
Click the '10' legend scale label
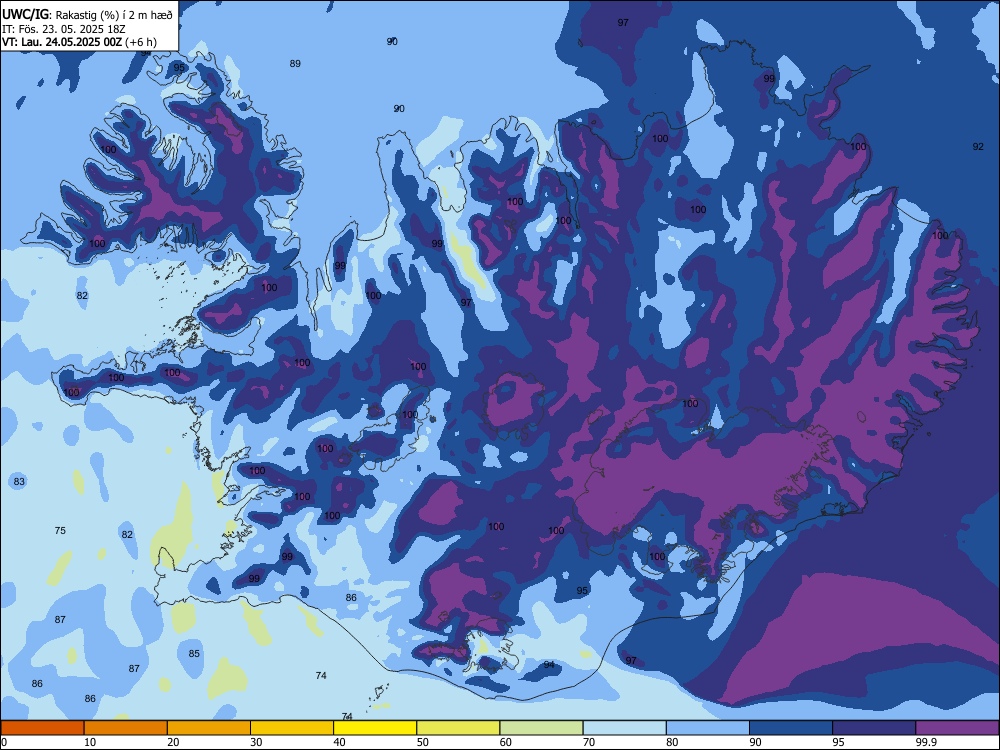pos(90,742)
